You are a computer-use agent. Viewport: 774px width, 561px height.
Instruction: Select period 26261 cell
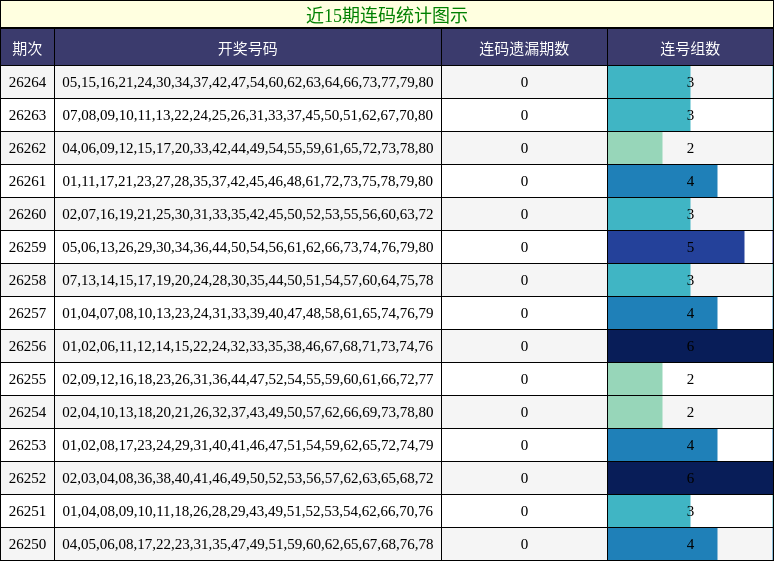coord(27,181)
